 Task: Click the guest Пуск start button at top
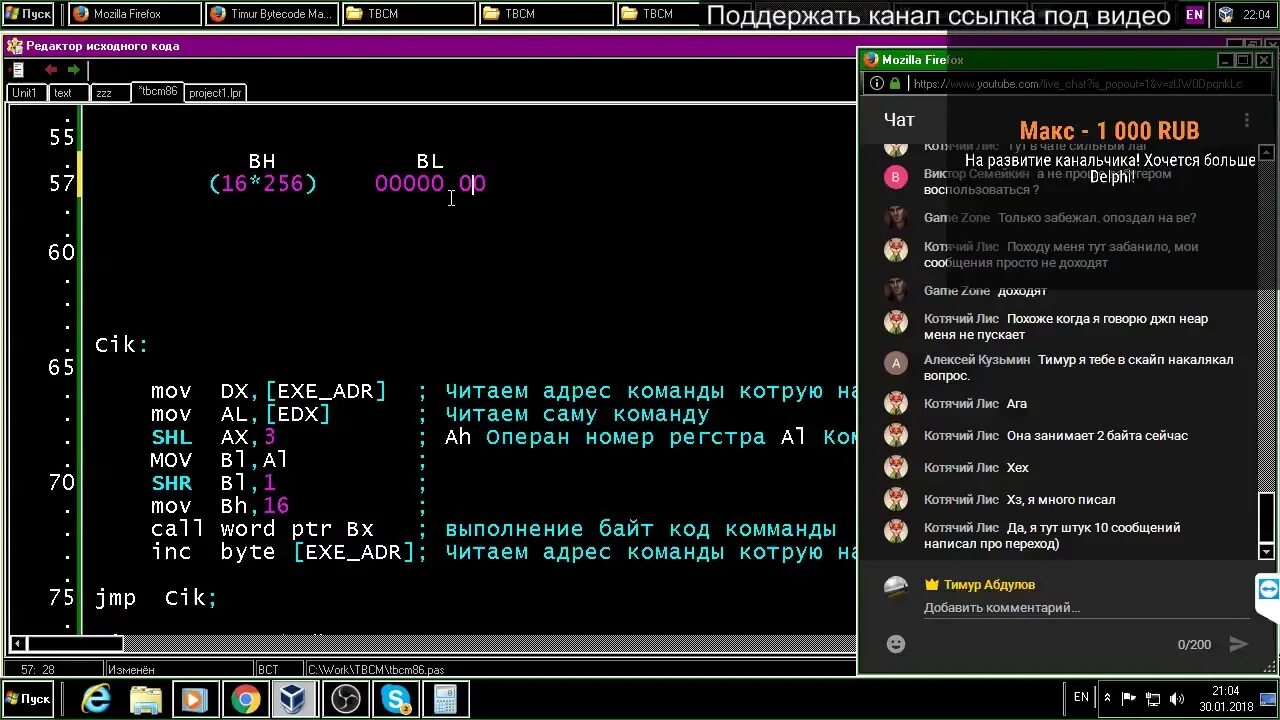[x=28, y=14]
